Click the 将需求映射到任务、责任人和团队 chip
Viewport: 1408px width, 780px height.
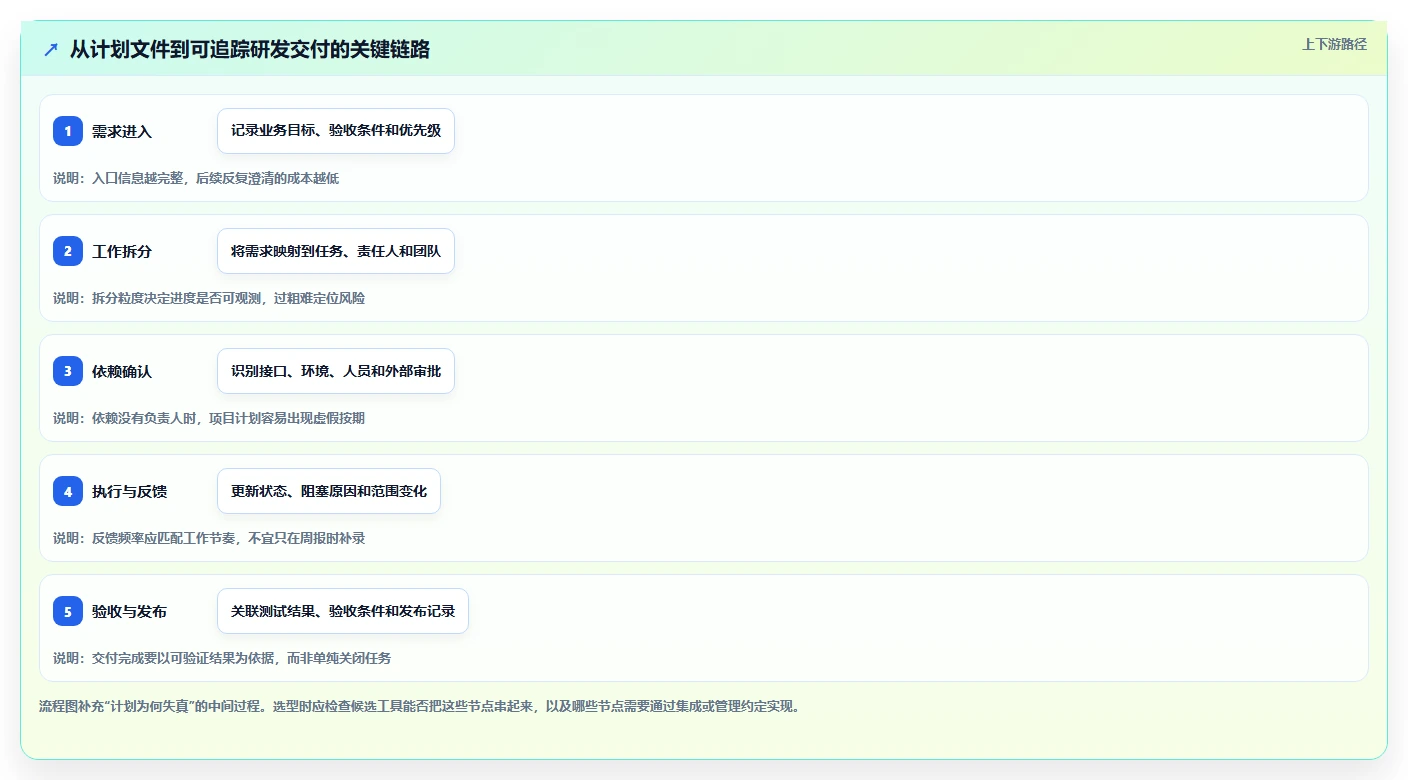(336, 251)
